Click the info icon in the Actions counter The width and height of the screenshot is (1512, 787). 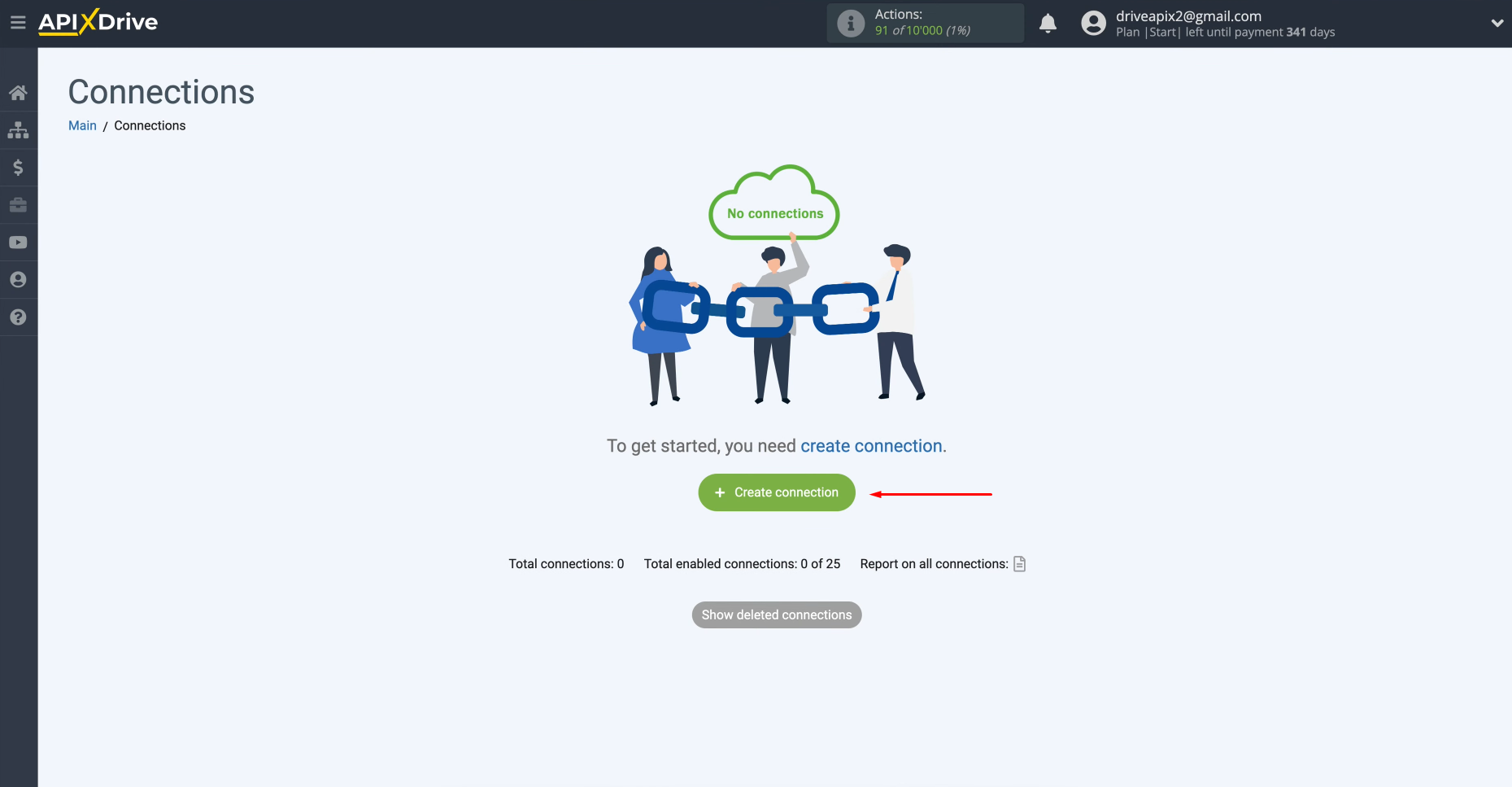tap(850, 23)
